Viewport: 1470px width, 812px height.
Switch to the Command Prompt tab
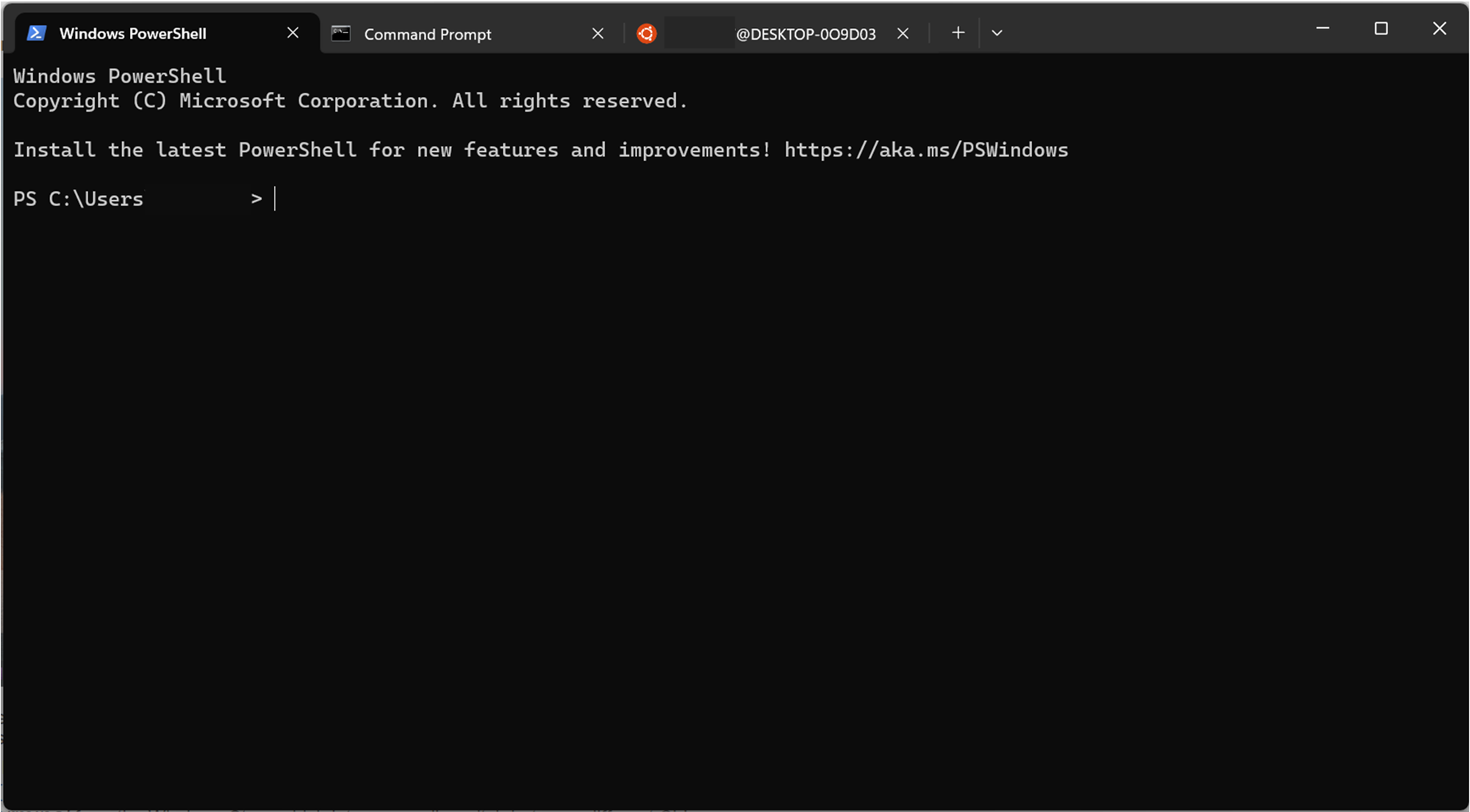(x=427, y=34)
